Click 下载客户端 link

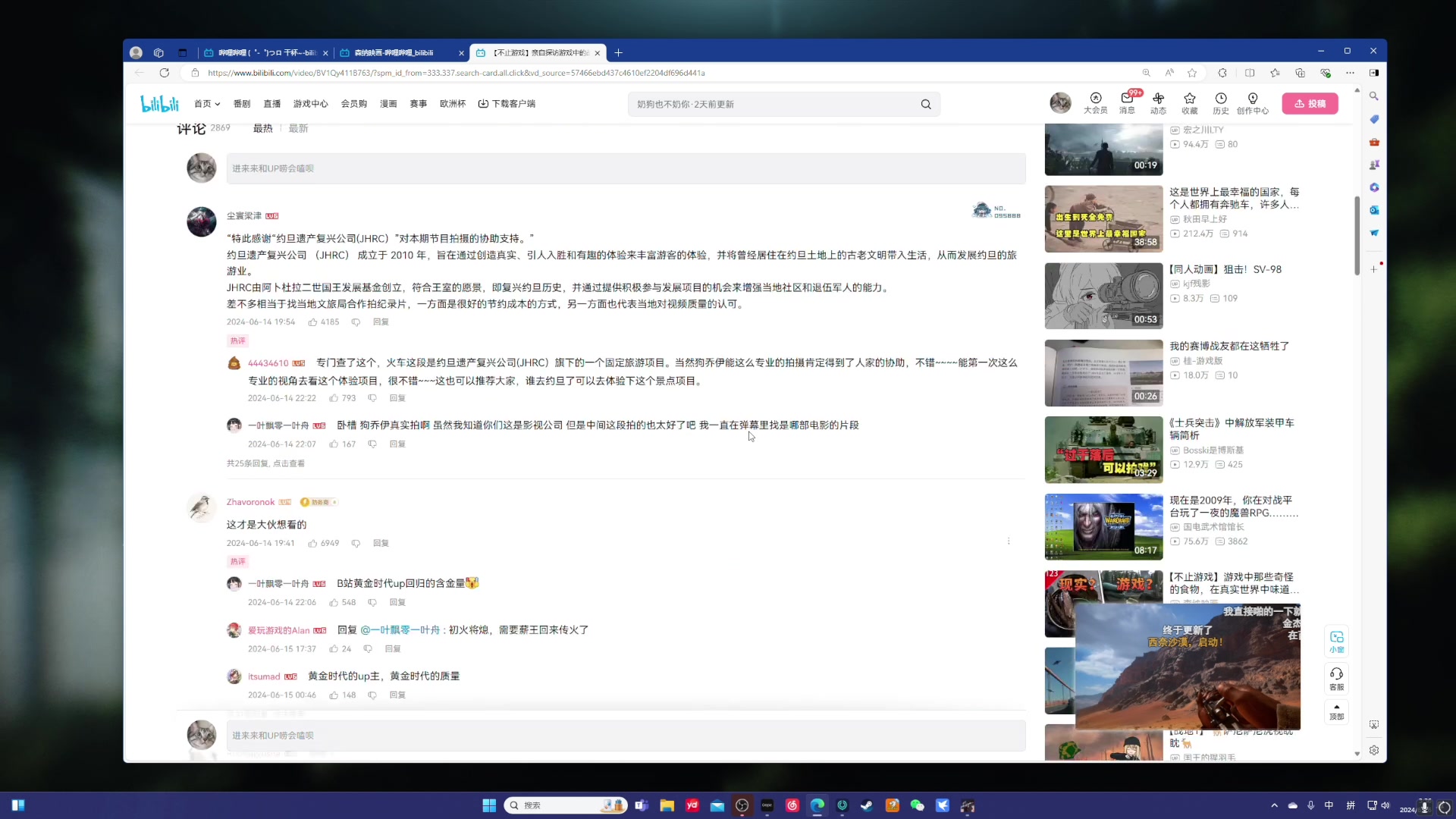click(x=507, y=104)
